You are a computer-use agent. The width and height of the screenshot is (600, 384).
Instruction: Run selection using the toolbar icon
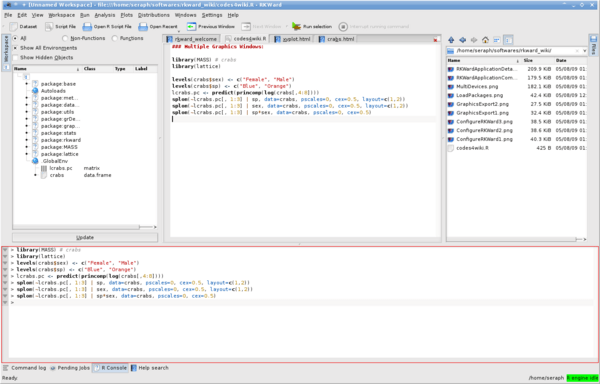click(x=296, y=27)
